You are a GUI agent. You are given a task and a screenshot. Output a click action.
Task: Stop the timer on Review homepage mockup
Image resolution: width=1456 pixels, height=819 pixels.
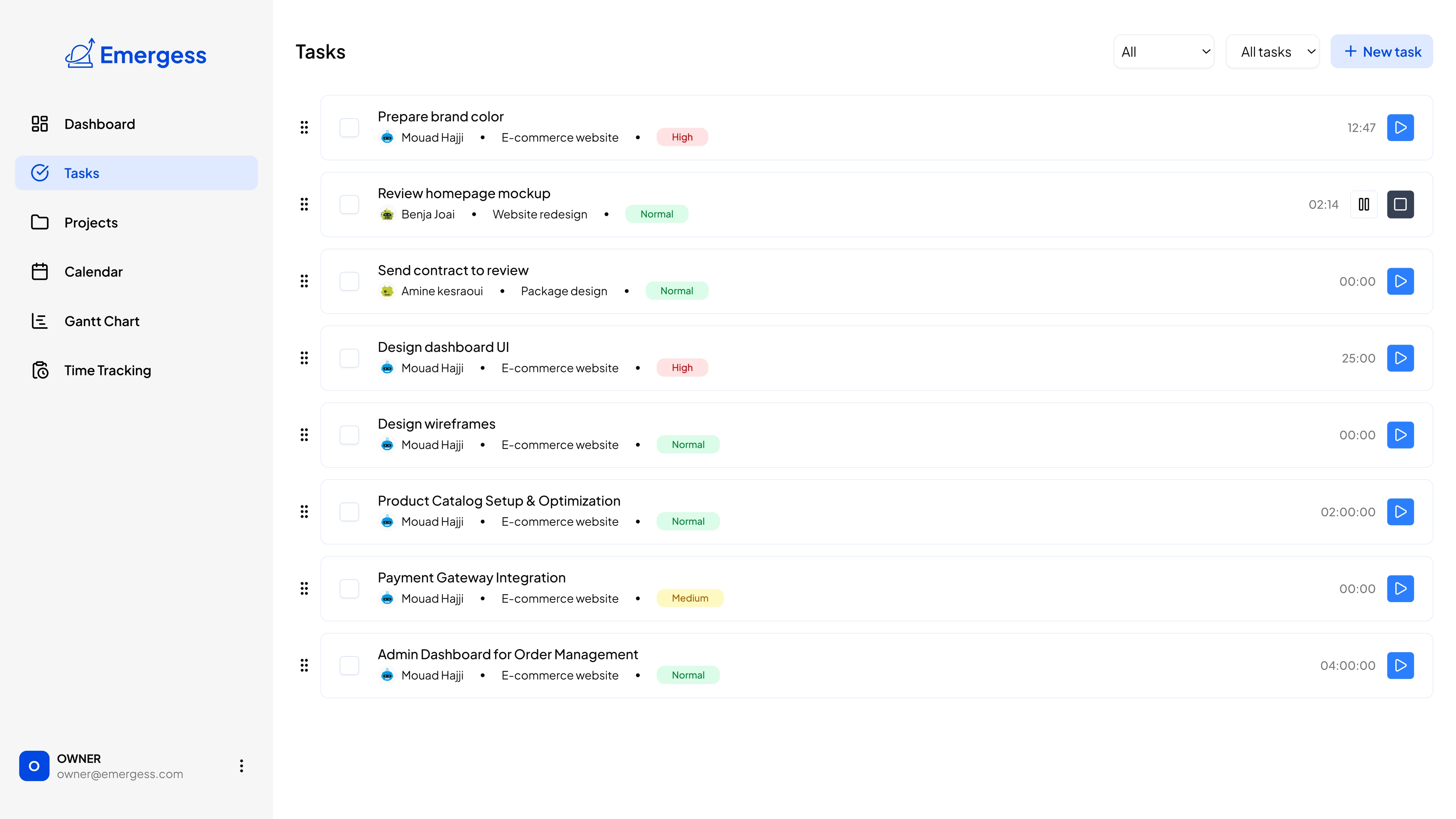tap(1400, 204)
